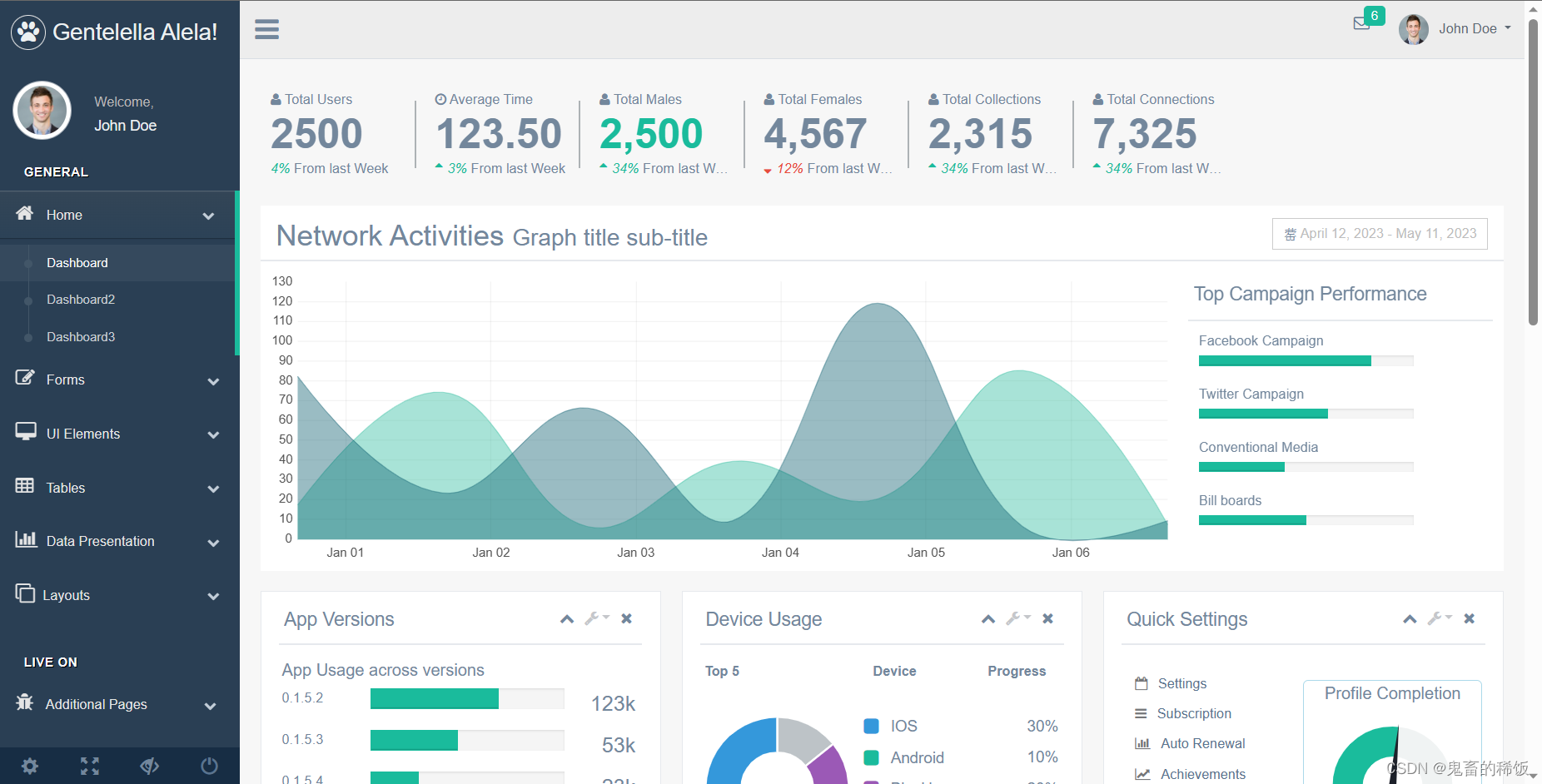Click the wrench icon in Device Usage panel
1542x784 pixels.
(x=1018, y=618)
